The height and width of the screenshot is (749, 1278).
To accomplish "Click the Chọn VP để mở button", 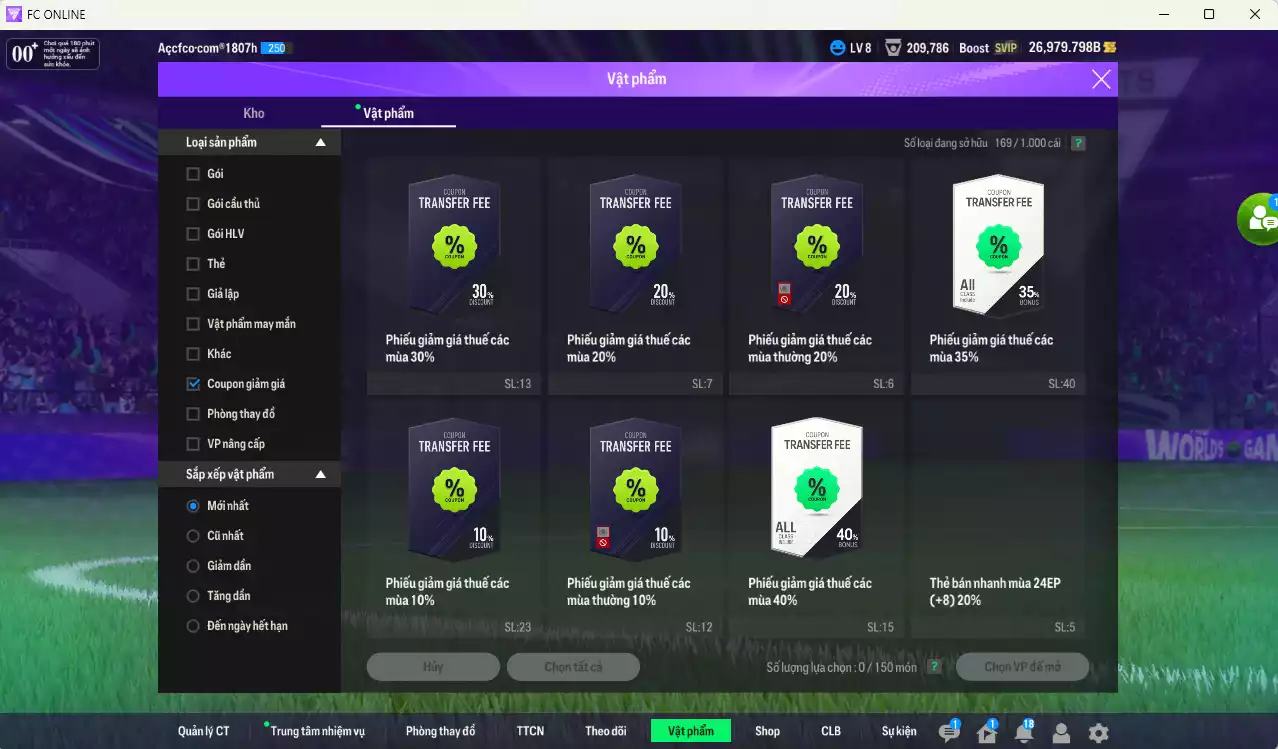I will (1022, 667).
